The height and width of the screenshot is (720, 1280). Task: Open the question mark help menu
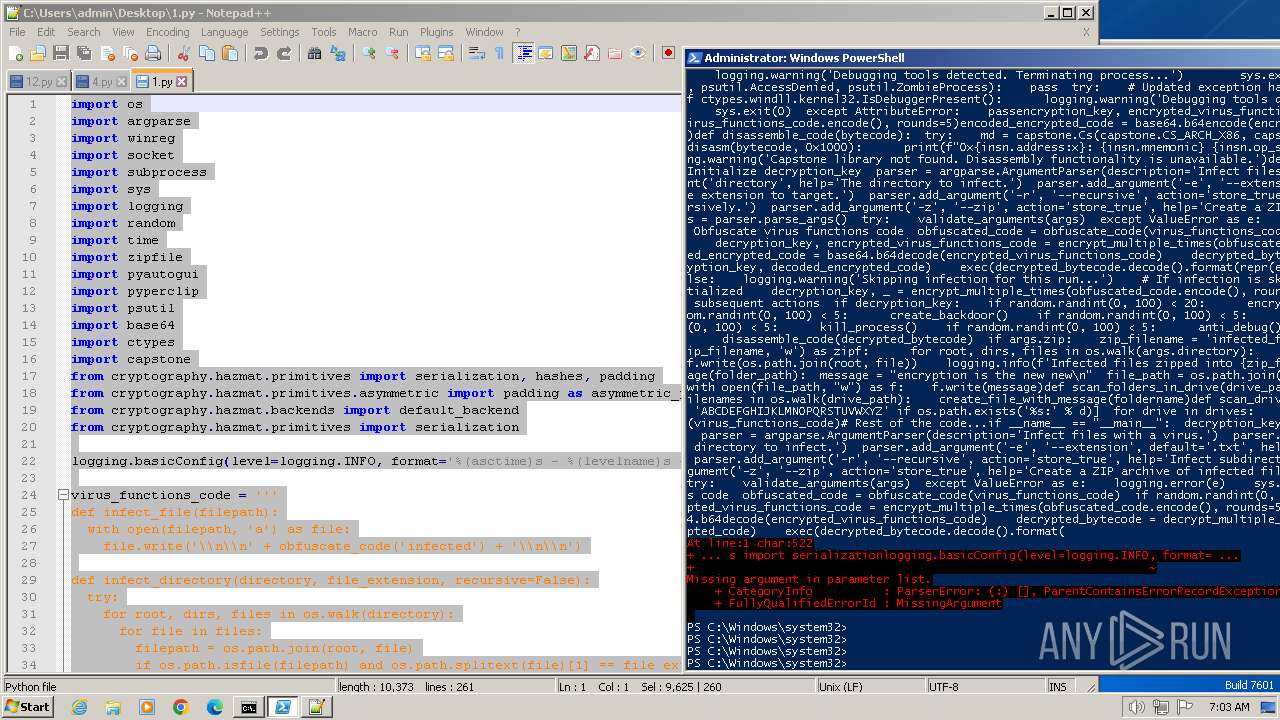pyautogui.click(x=517, y=32)
